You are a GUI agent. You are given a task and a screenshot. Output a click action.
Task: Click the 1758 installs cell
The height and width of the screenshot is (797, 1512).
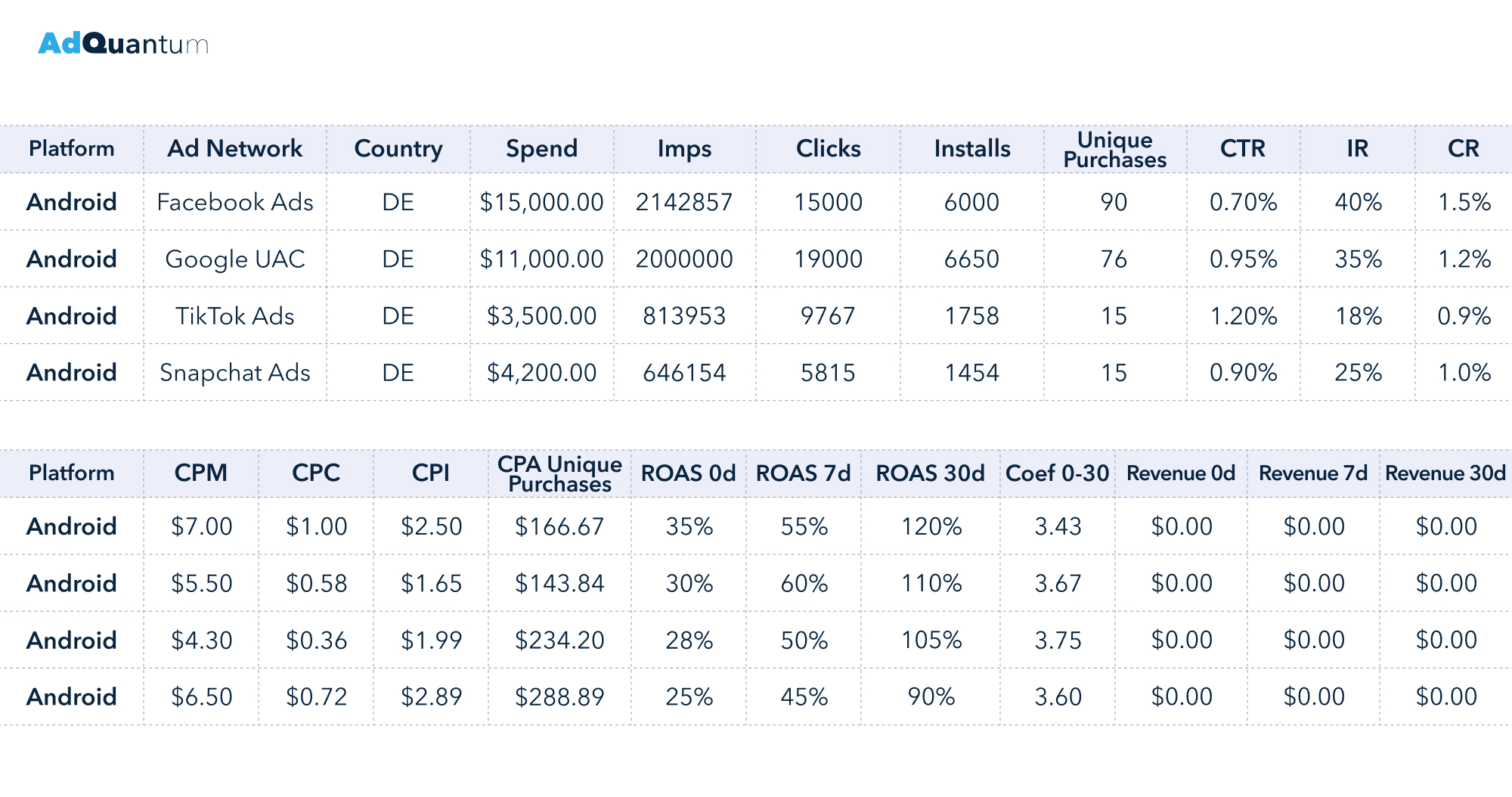(x=972, y=316)
